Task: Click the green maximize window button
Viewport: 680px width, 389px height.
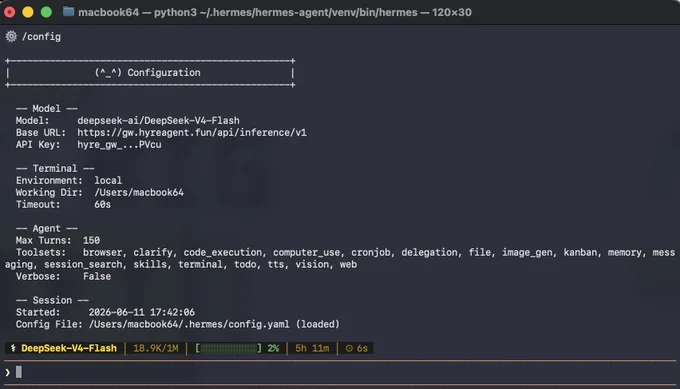Action: [x=46, y=12]
